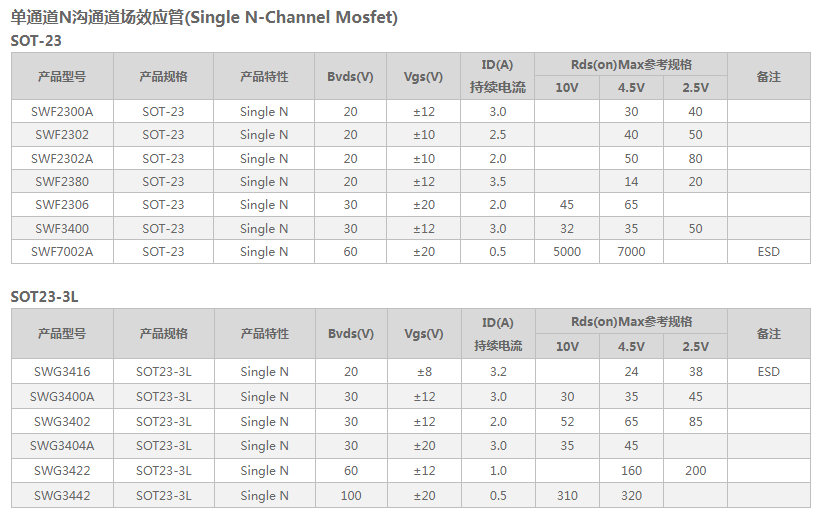Click the ESD remark for SWF7002A

click(768, 251)
